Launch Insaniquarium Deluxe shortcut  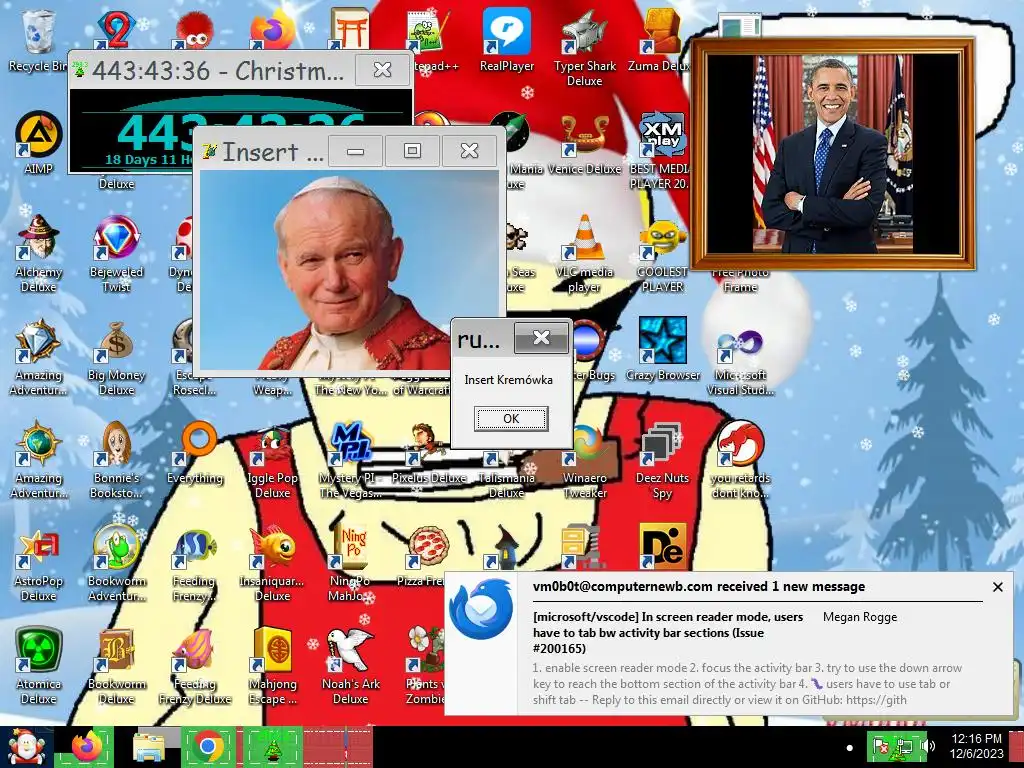(x=272, y=564)
